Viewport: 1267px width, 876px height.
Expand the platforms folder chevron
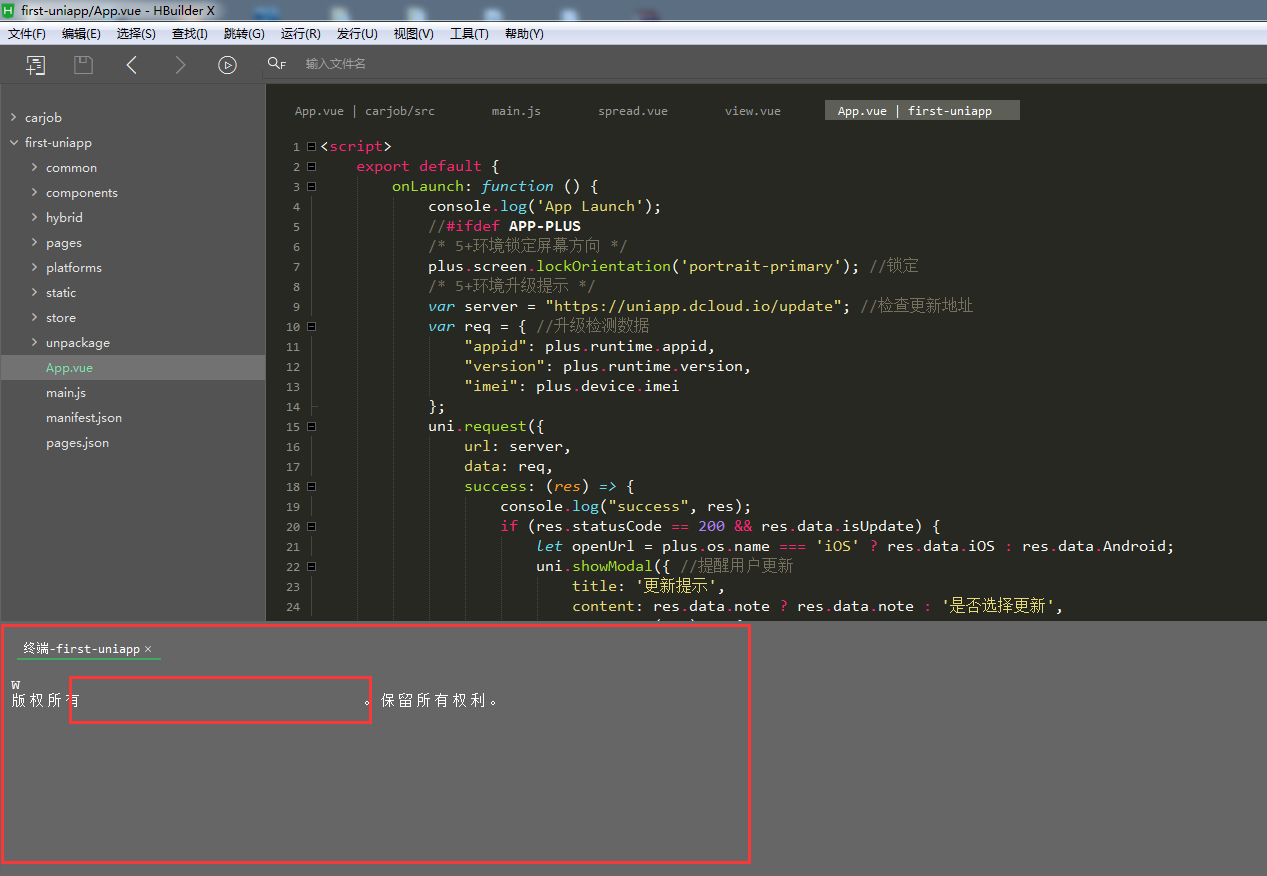[34, 268]
